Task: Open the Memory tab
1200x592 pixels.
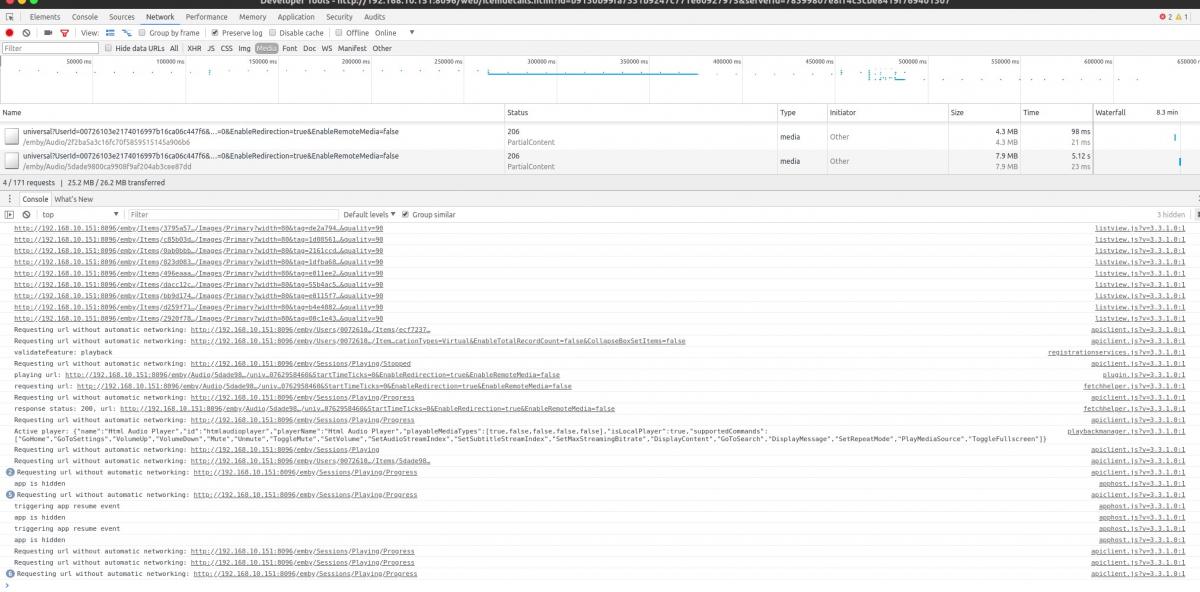Action: point(252,17)
